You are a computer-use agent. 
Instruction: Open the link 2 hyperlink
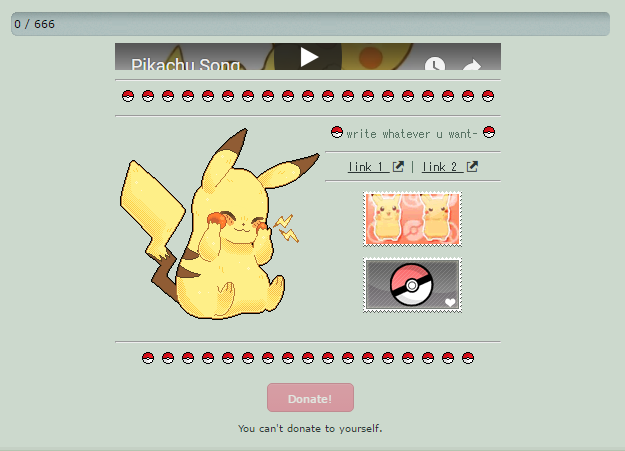click(x=442, y=167)
